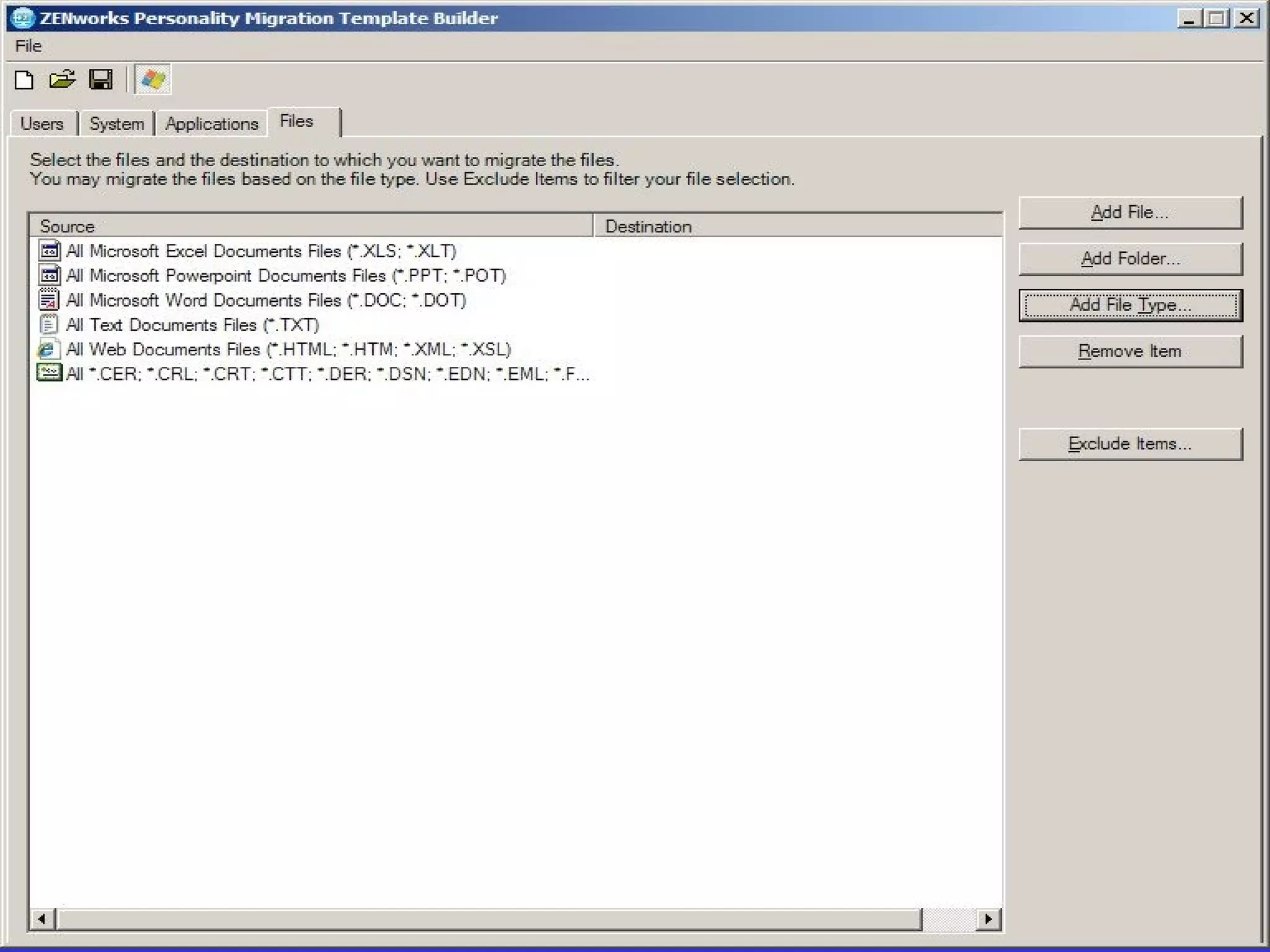The width and height of the screenshot is (1270, 952).
Task: Switch to the Applications tab
Action: pyautogui.click(x=211, y=123)
